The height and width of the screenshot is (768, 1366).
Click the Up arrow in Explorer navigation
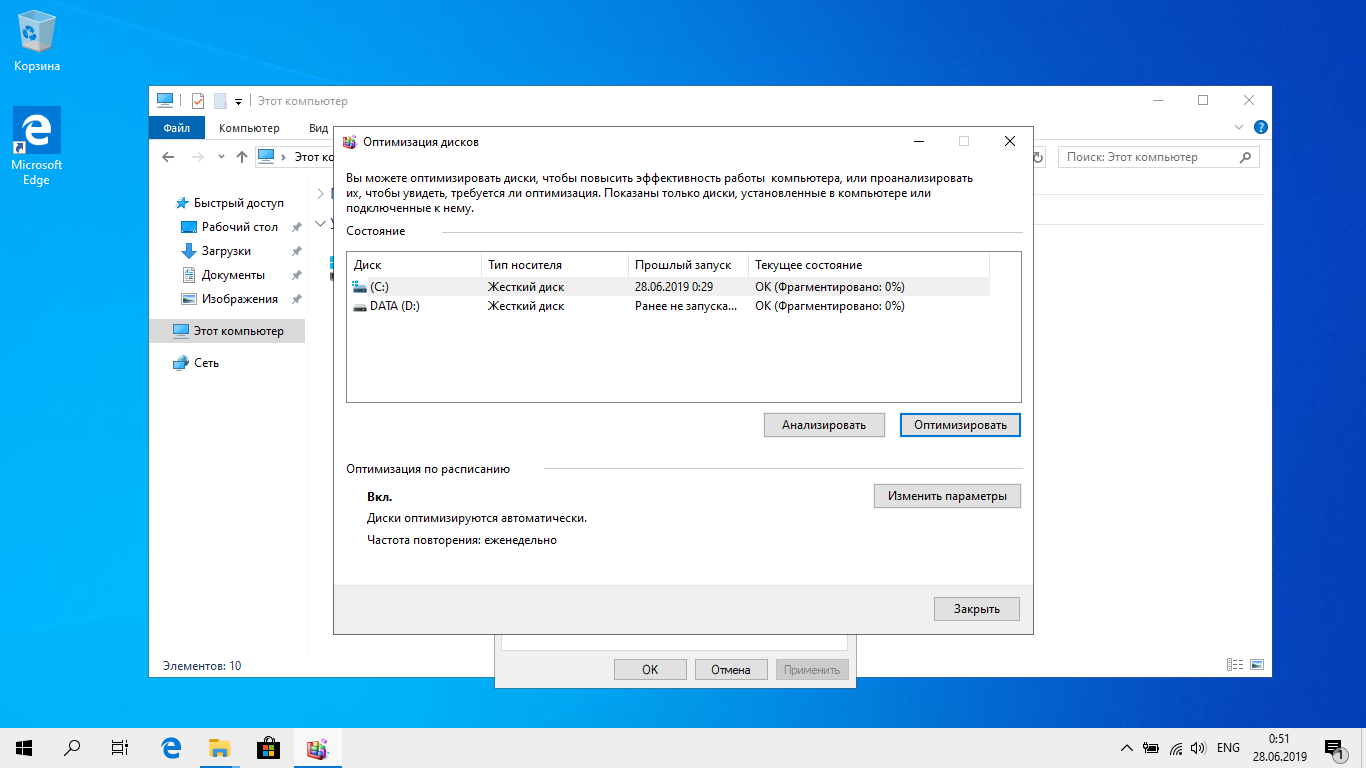[x=241, y=157]
